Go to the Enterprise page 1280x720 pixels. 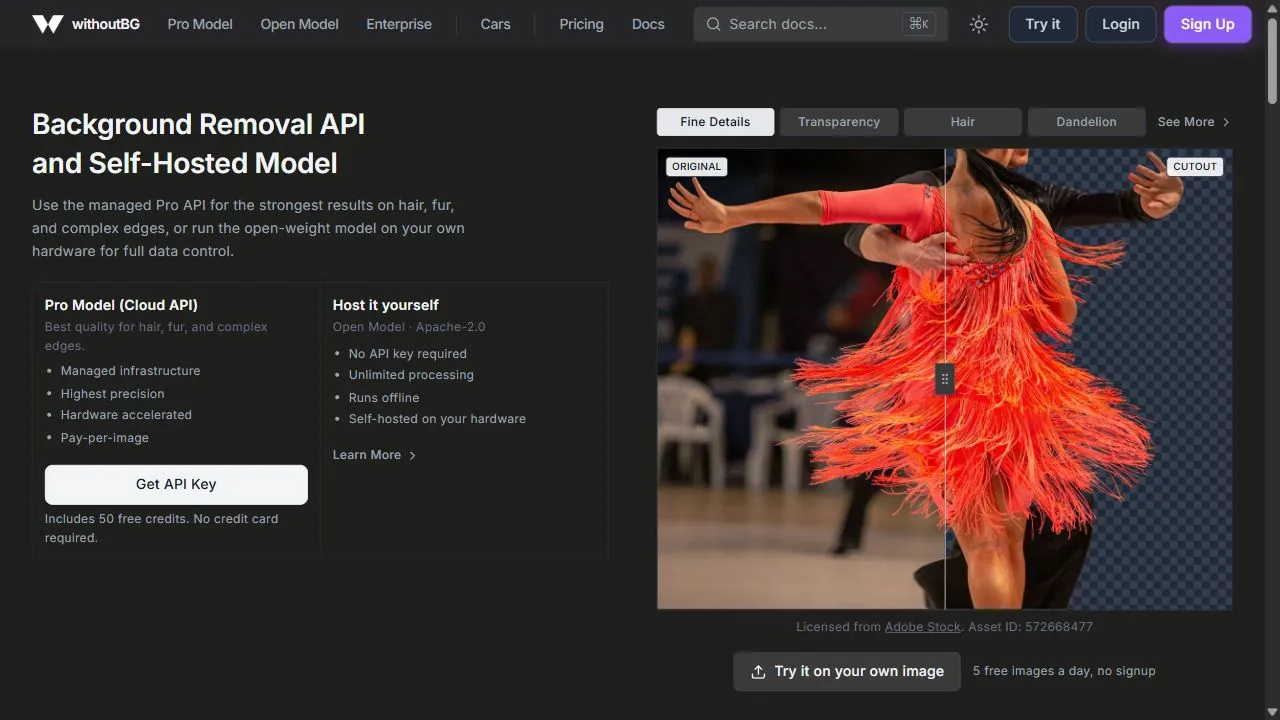coord(399,24)
